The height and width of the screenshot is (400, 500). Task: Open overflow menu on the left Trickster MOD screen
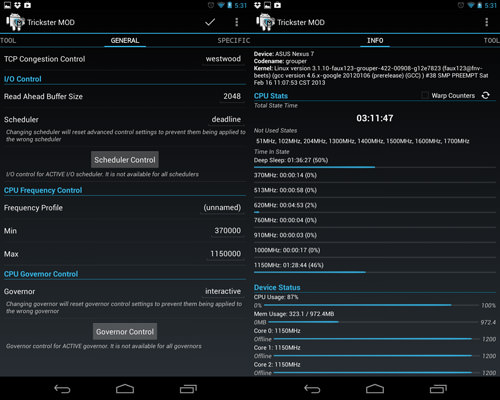click(x=237, y=22)
